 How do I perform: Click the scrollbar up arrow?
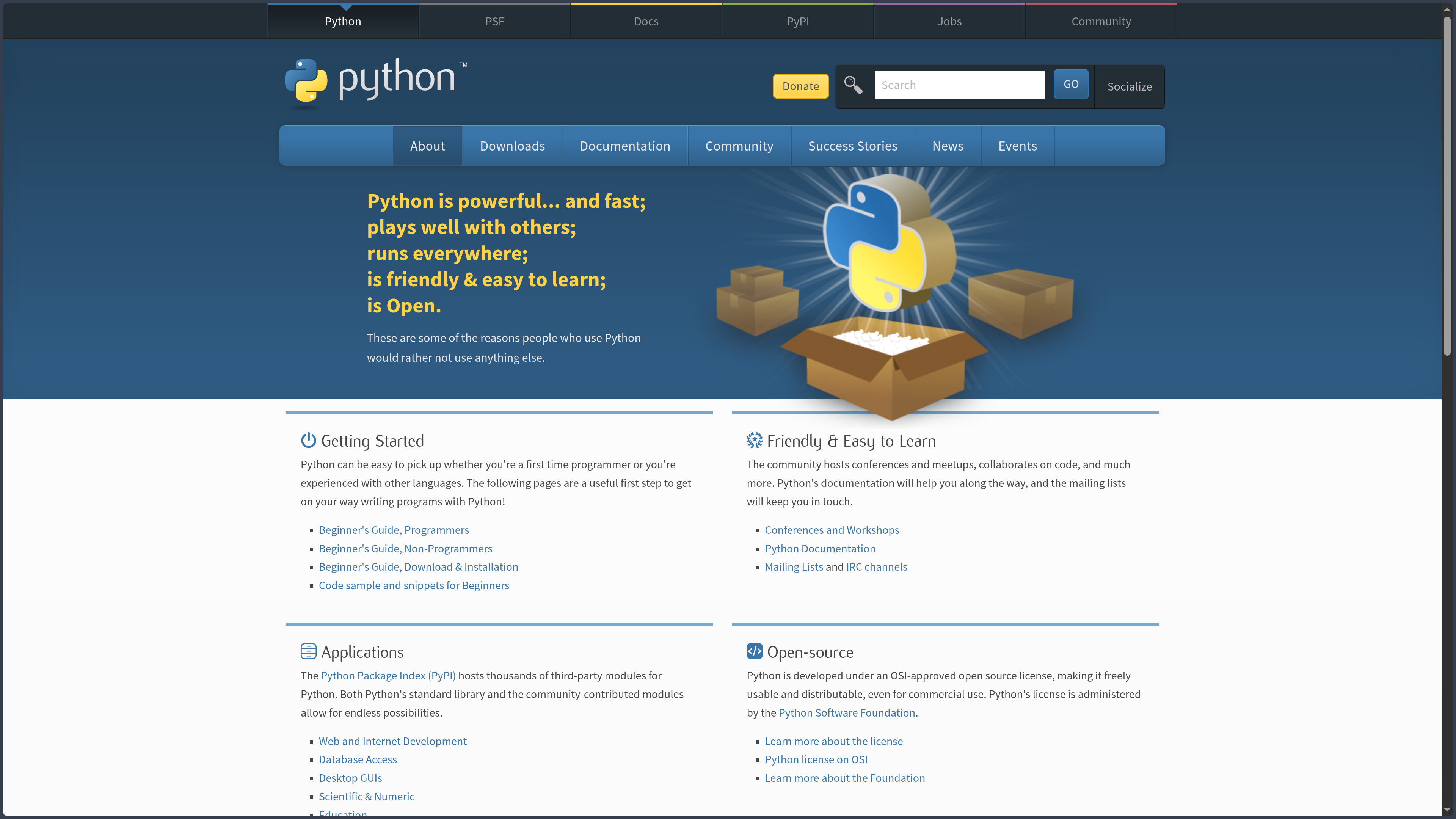pos(1447,9)
